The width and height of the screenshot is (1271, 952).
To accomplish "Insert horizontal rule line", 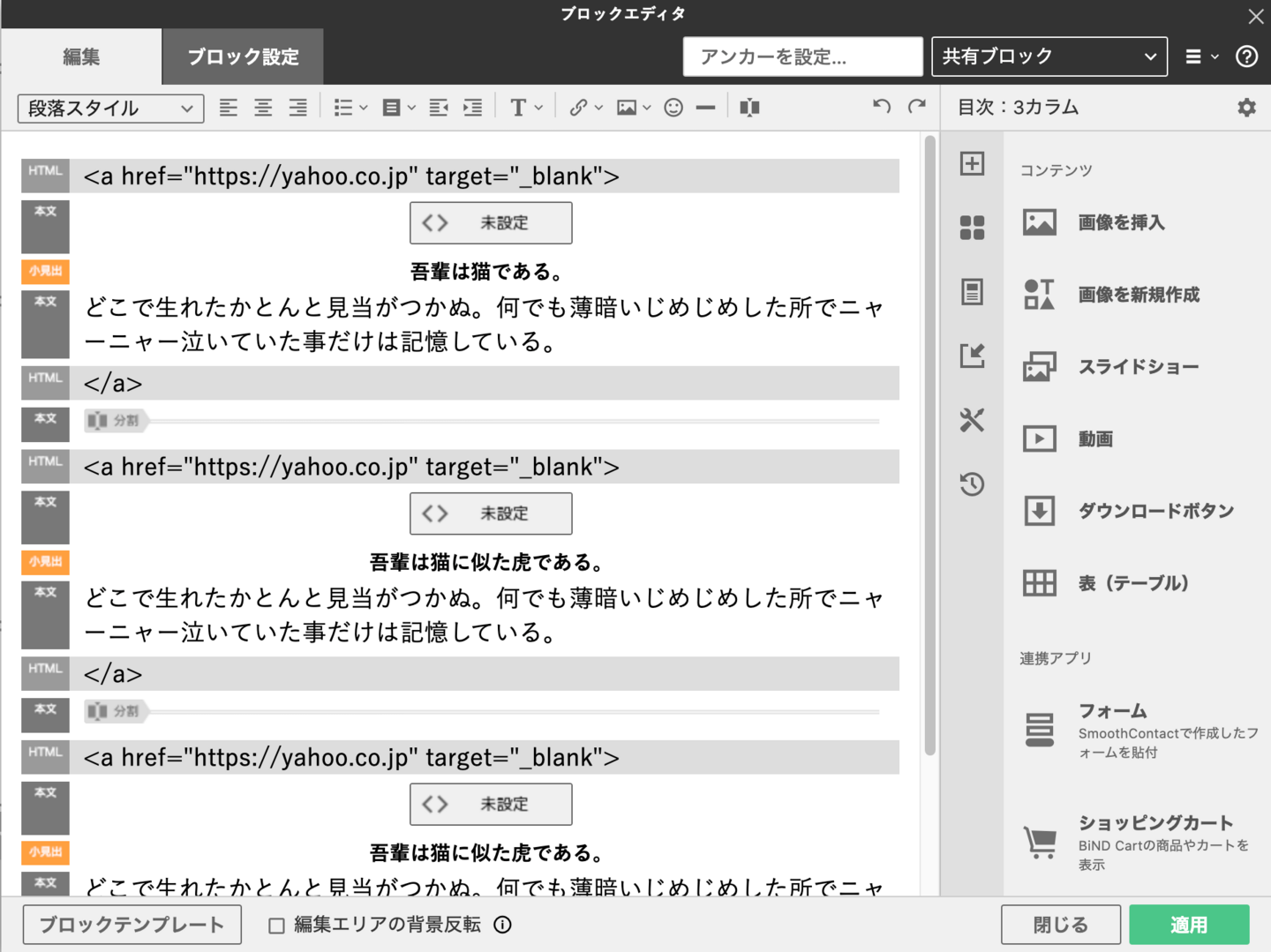I will click(705, 108).
